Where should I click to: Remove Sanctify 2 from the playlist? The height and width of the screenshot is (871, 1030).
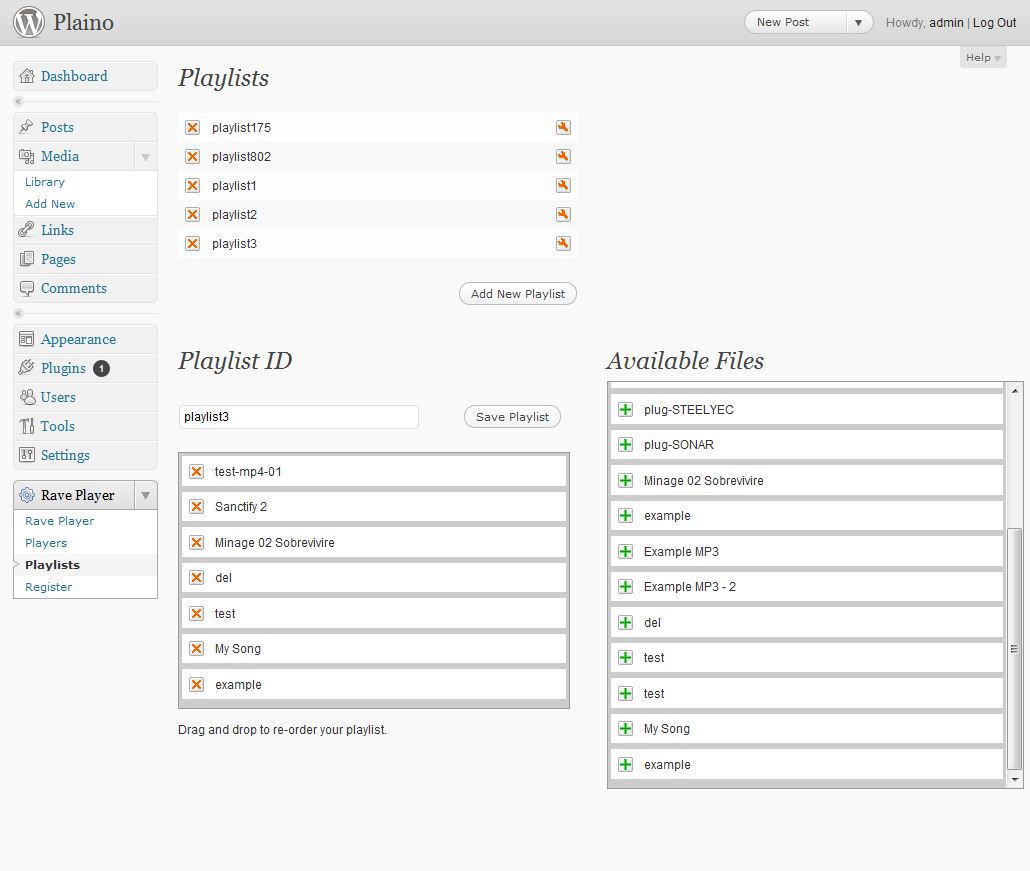(x=196, y=506)
